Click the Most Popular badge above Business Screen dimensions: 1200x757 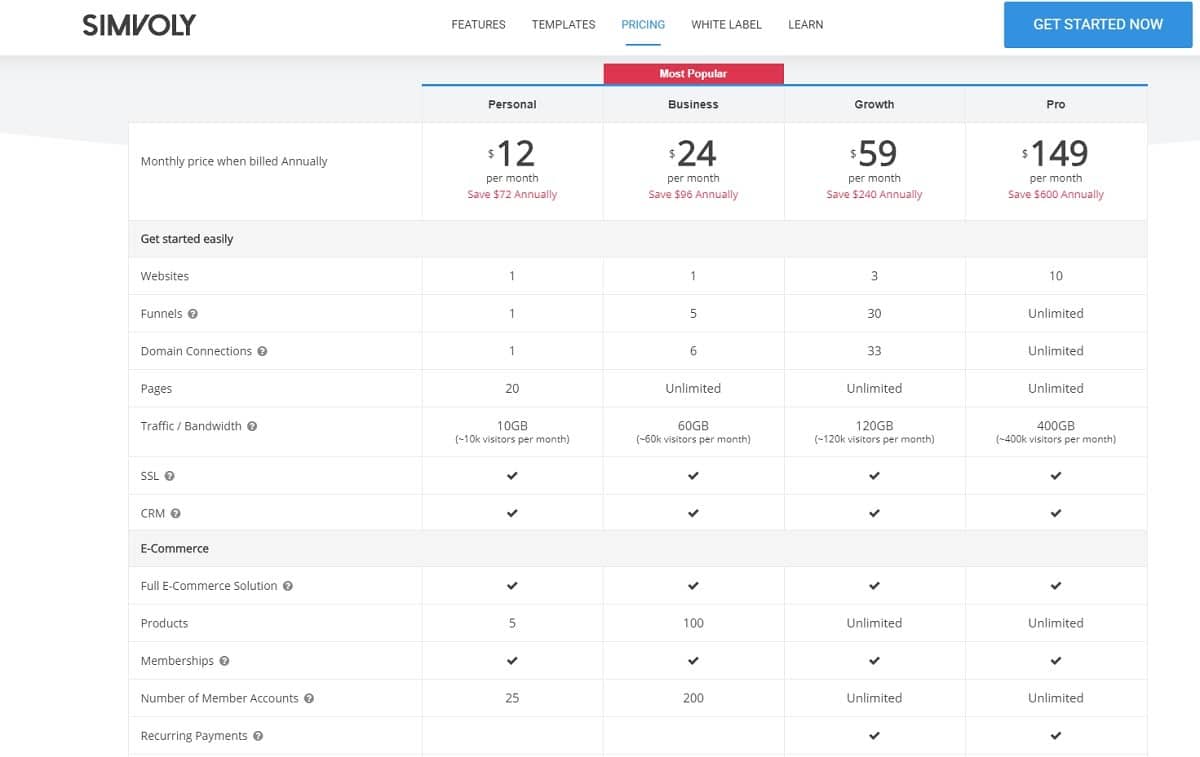pyautogui.click(x=693, y=73)
